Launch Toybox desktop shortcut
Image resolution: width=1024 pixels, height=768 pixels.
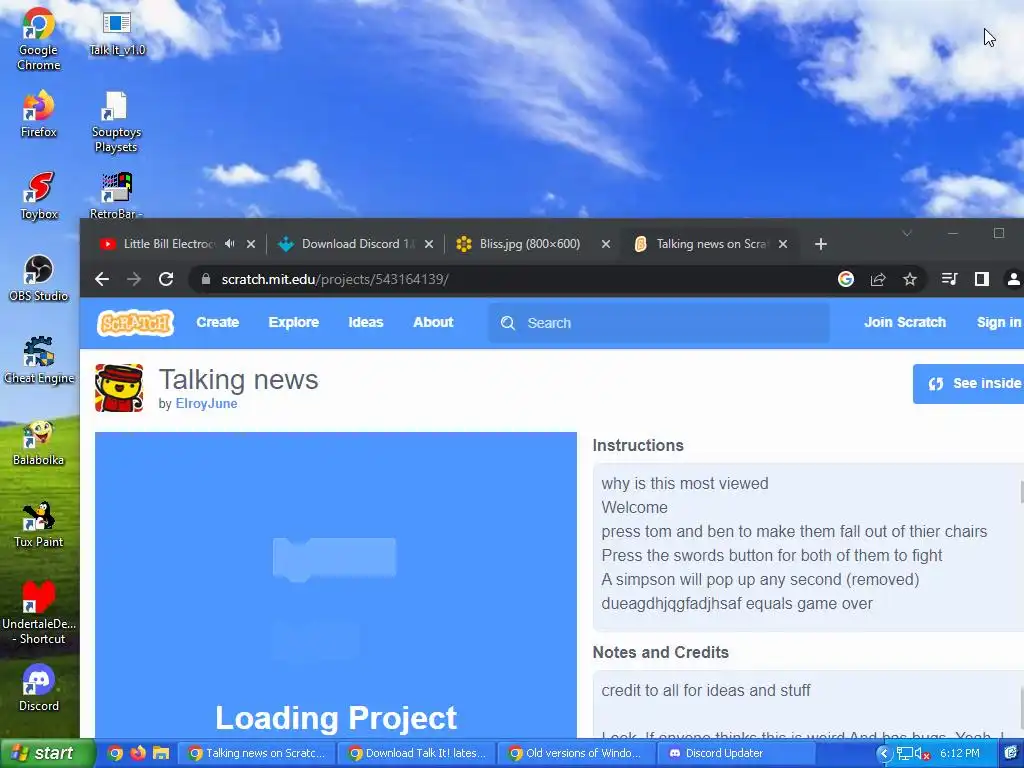point(39,195)
